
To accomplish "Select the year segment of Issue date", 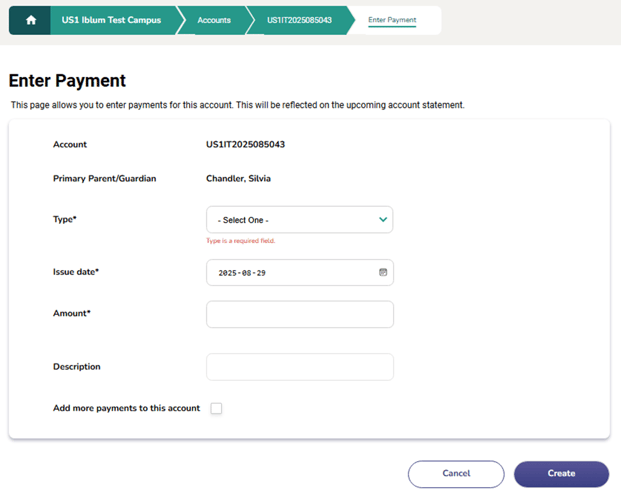I will tap(228, 273).
